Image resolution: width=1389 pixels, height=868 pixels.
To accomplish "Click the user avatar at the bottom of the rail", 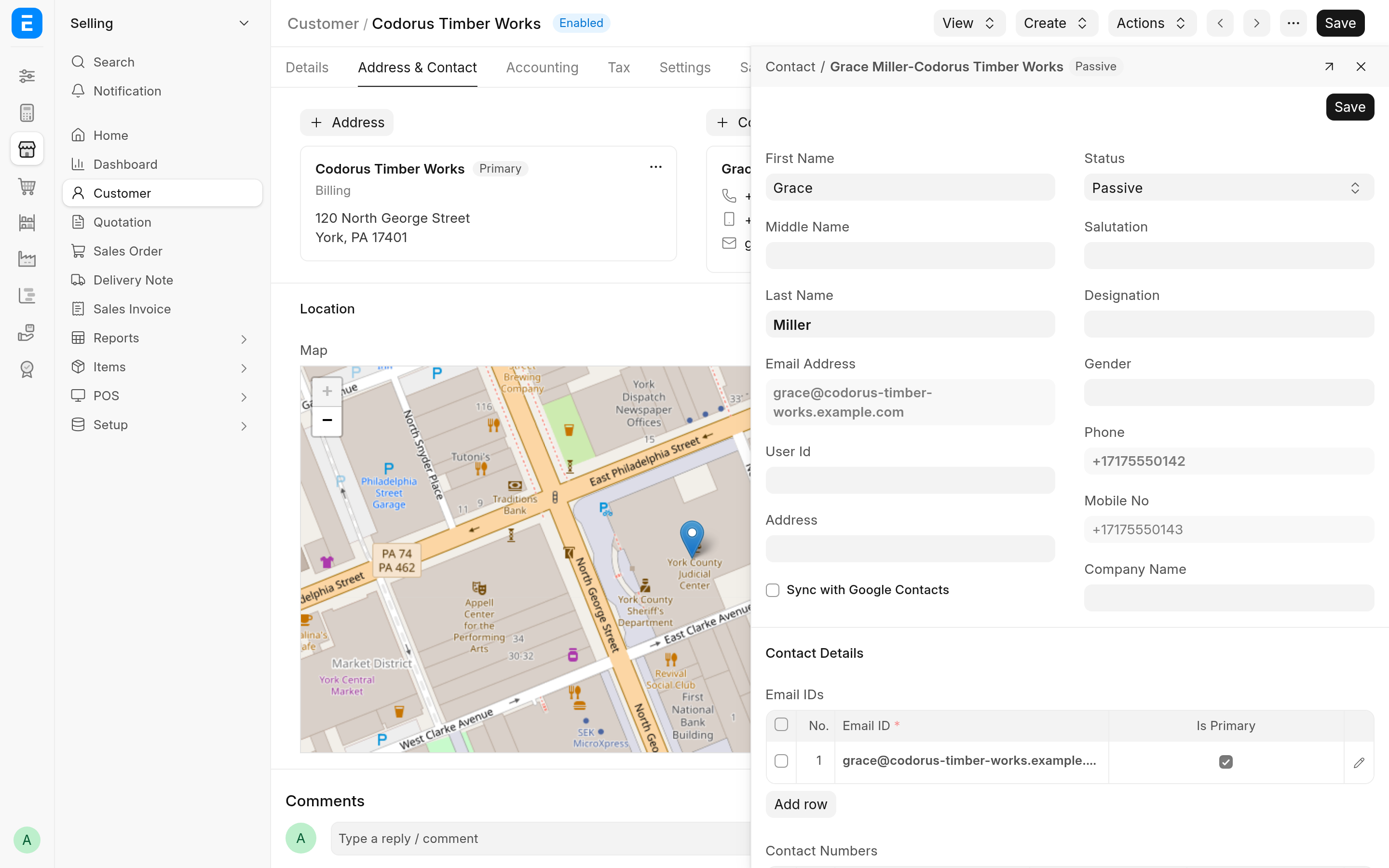I will (27, 840).
